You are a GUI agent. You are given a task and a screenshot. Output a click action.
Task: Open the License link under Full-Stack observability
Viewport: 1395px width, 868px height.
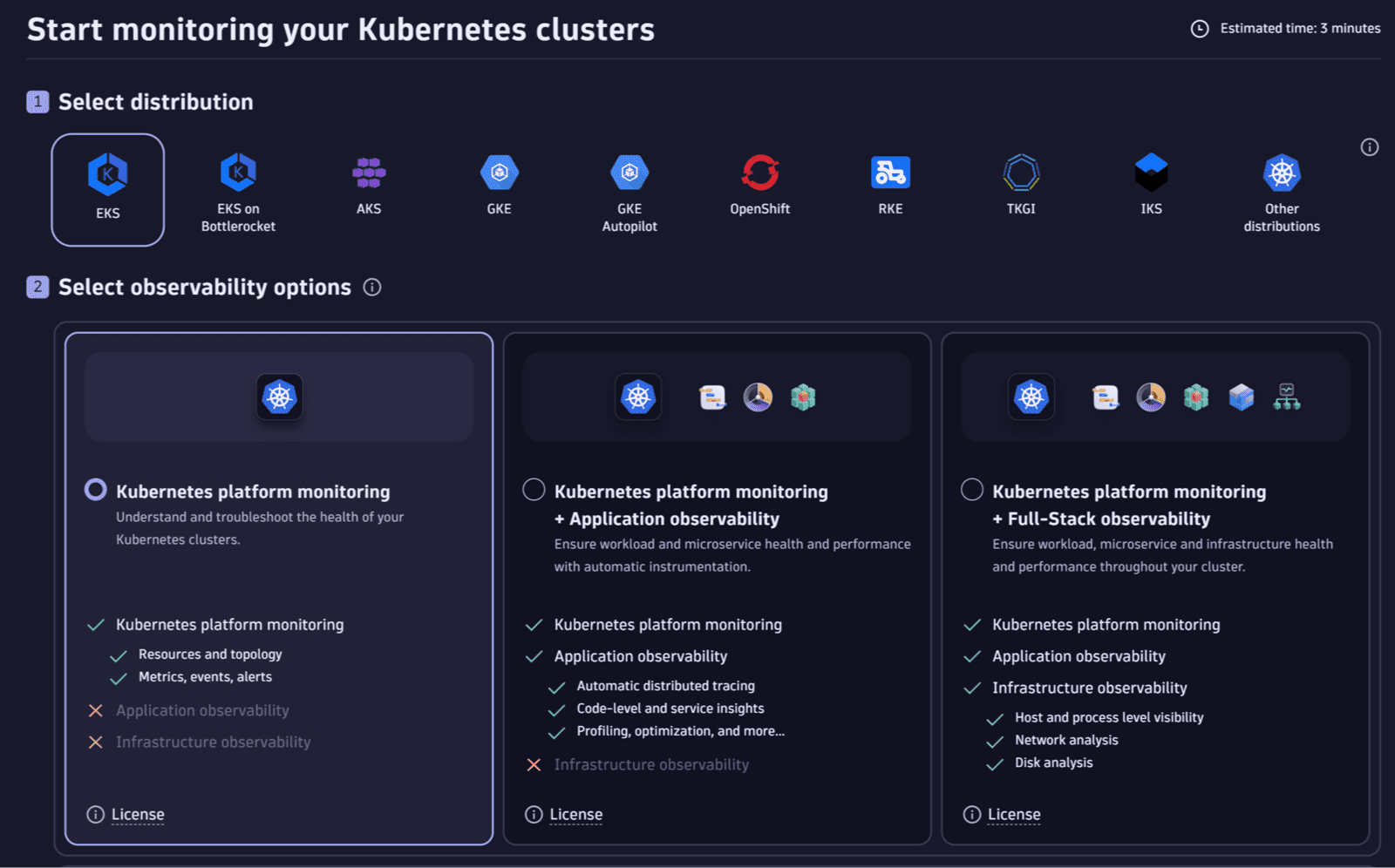(x=1013, y=813)
